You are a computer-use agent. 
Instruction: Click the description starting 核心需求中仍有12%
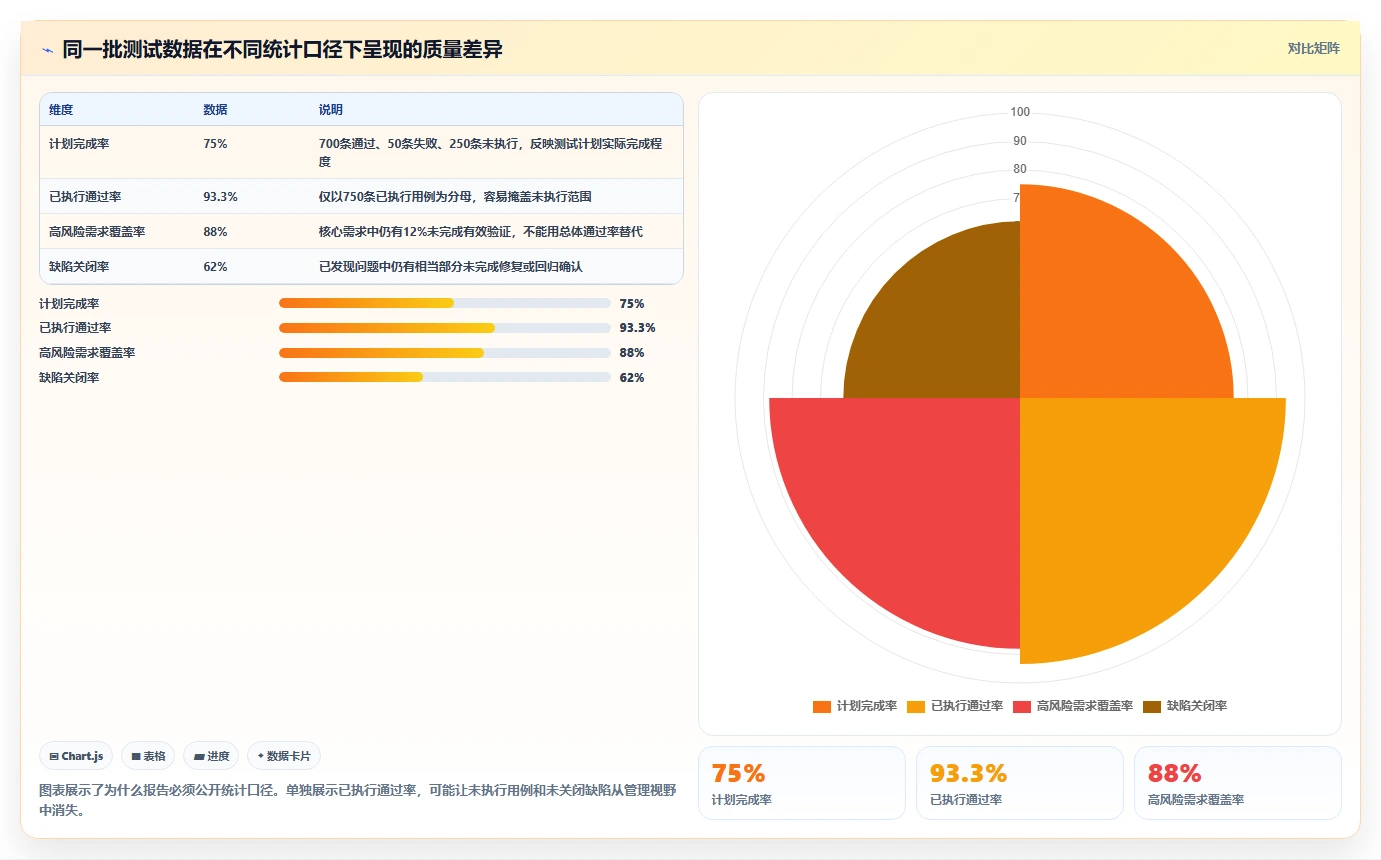tap(481, 232)
